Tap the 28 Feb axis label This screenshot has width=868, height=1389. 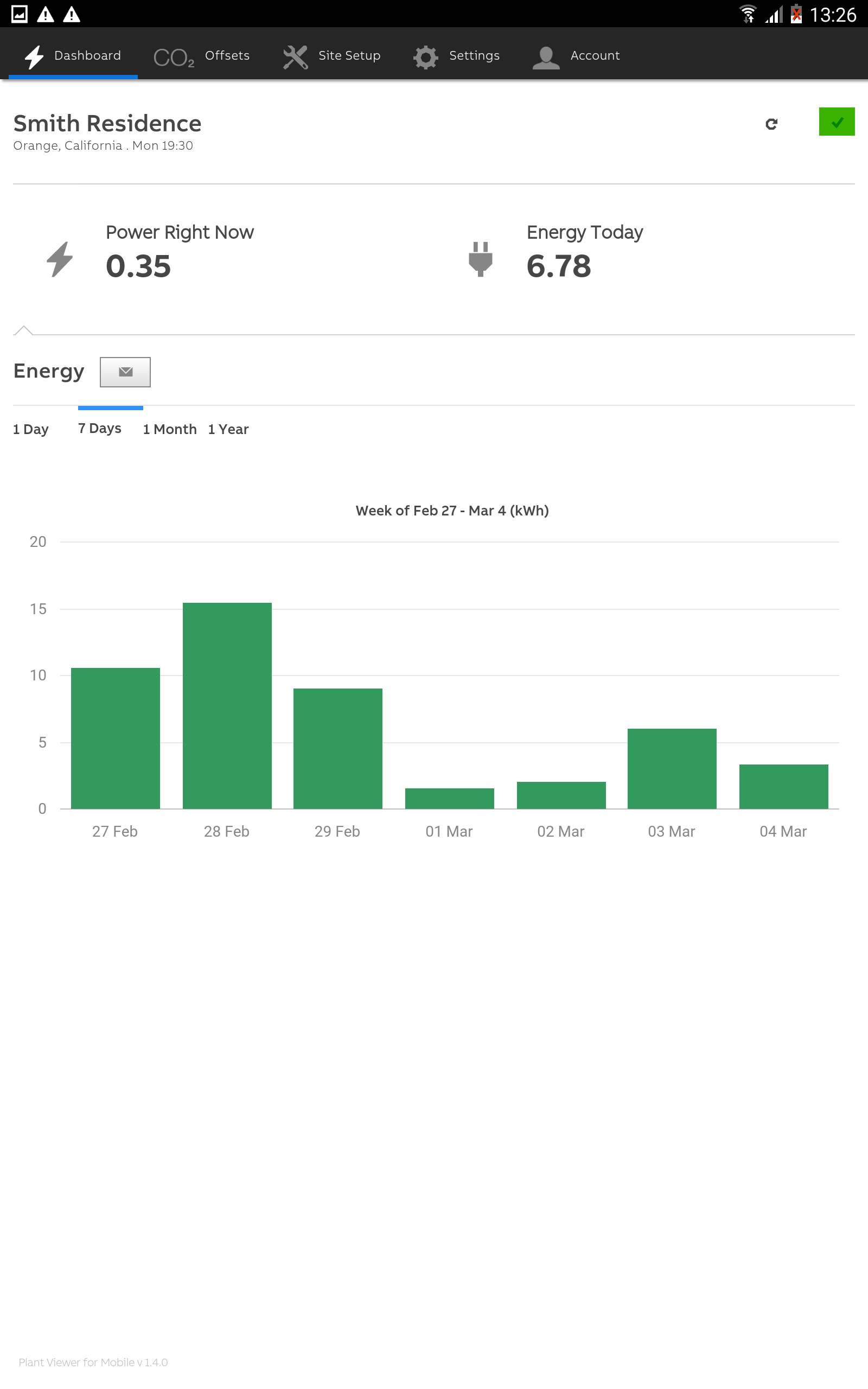(227, 831)
